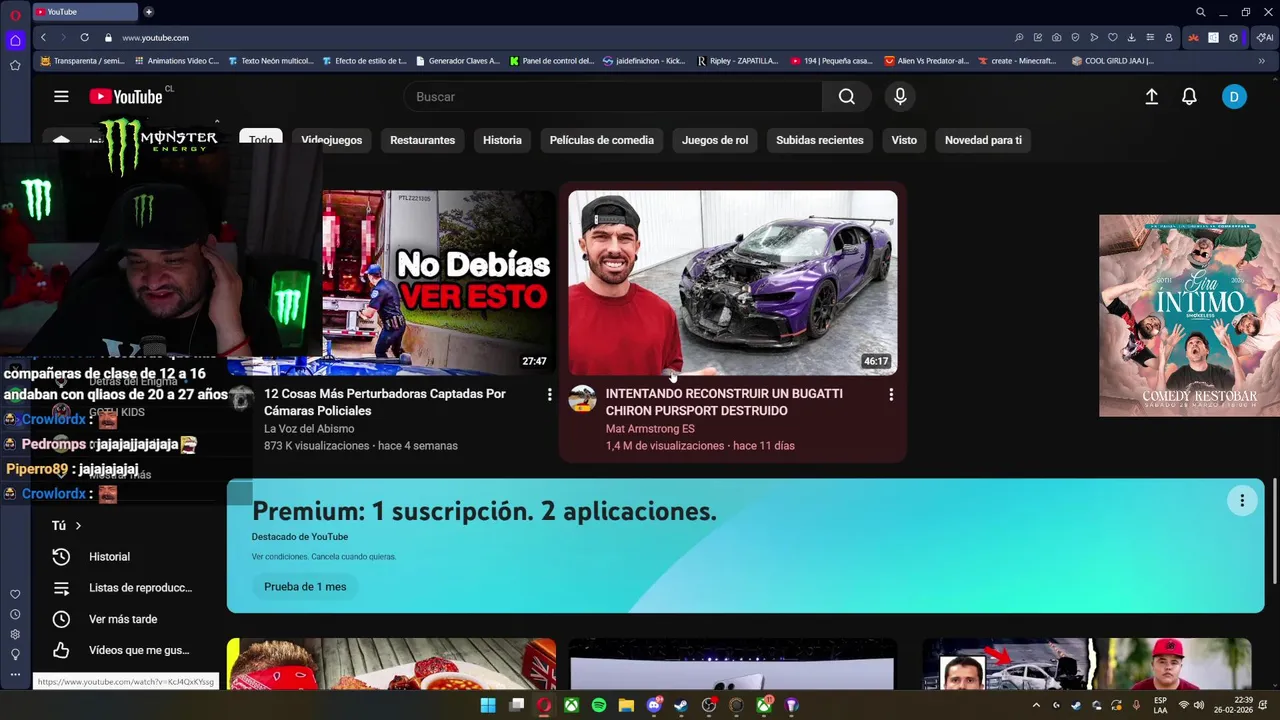This screenshot has height=720, width=1280.
Task: Open the Generador Claves bookmark
Action: tap(456, 61)
